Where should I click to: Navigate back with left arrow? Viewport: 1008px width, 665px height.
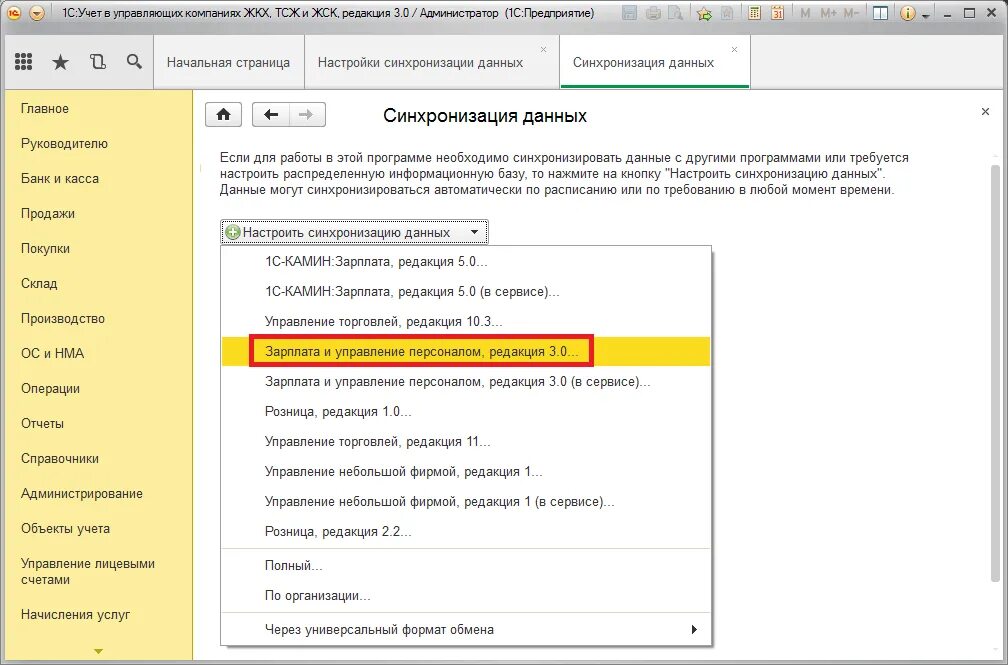(271, 114)
